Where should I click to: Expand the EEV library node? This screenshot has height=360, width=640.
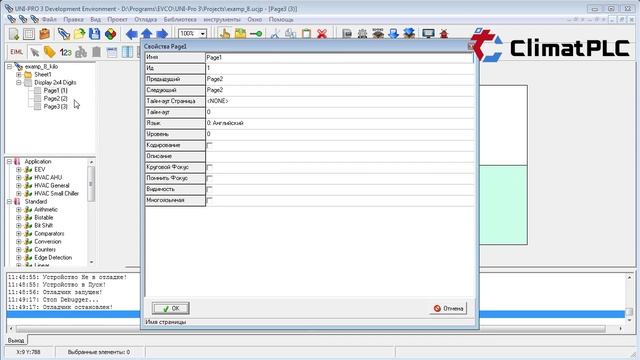pyautogui.click(x=18, y=170)
